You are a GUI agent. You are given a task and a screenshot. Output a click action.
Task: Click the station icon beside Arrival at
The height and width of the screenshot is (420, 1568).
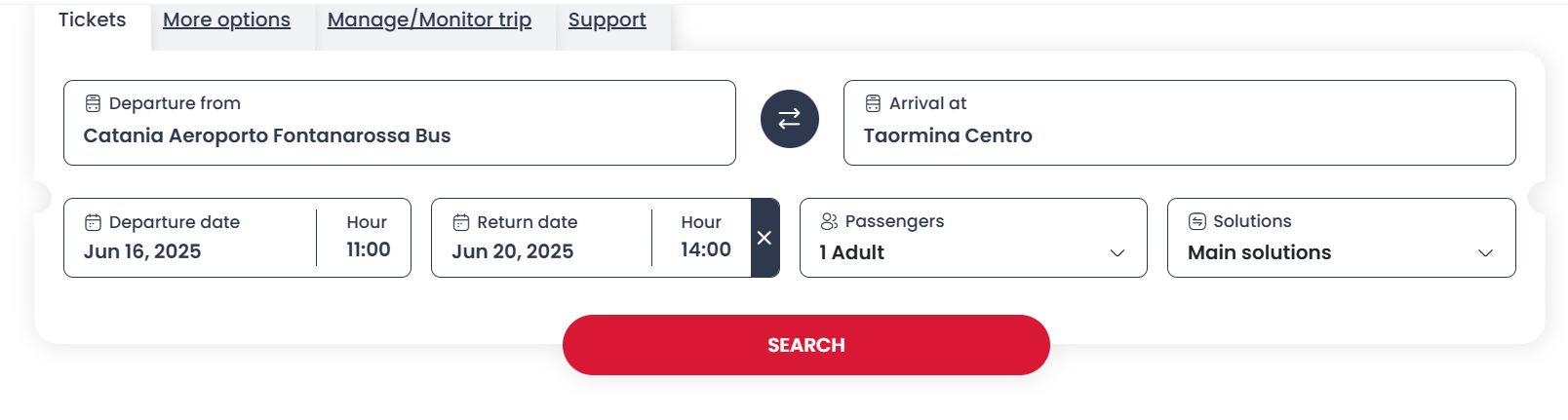tap(873, 103)
